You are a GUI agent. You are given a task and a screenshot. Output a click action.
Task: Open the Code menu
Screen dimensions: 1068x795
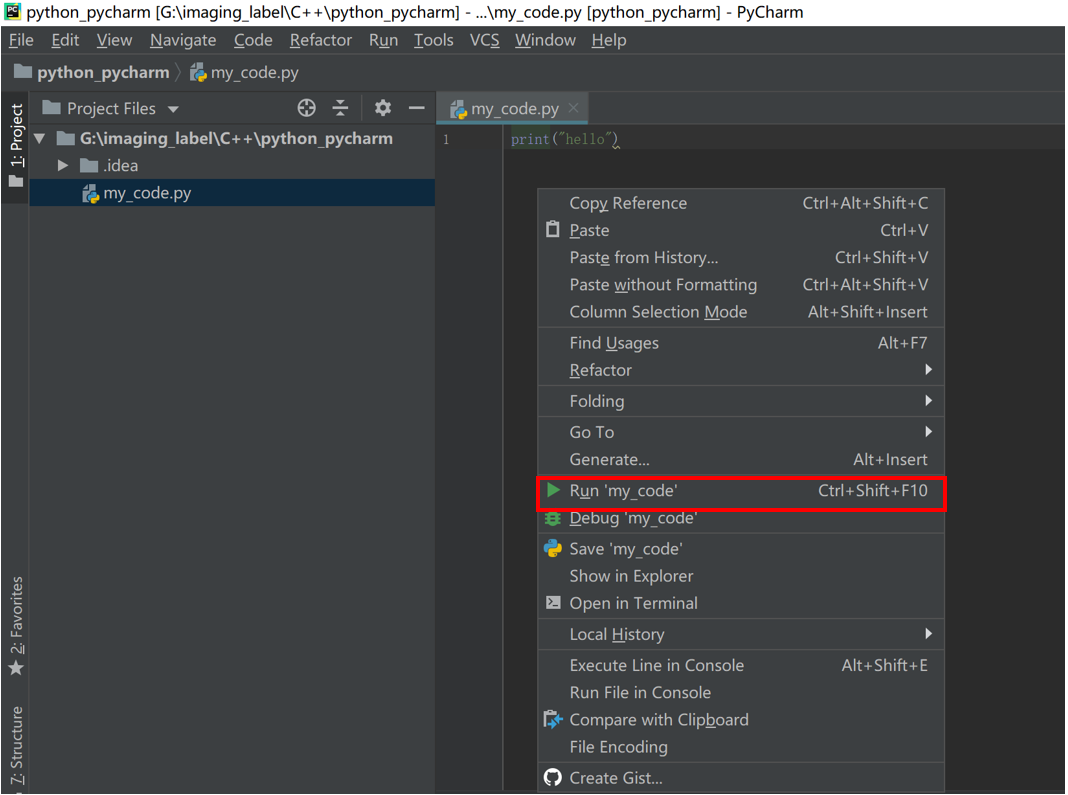[253, 40]
